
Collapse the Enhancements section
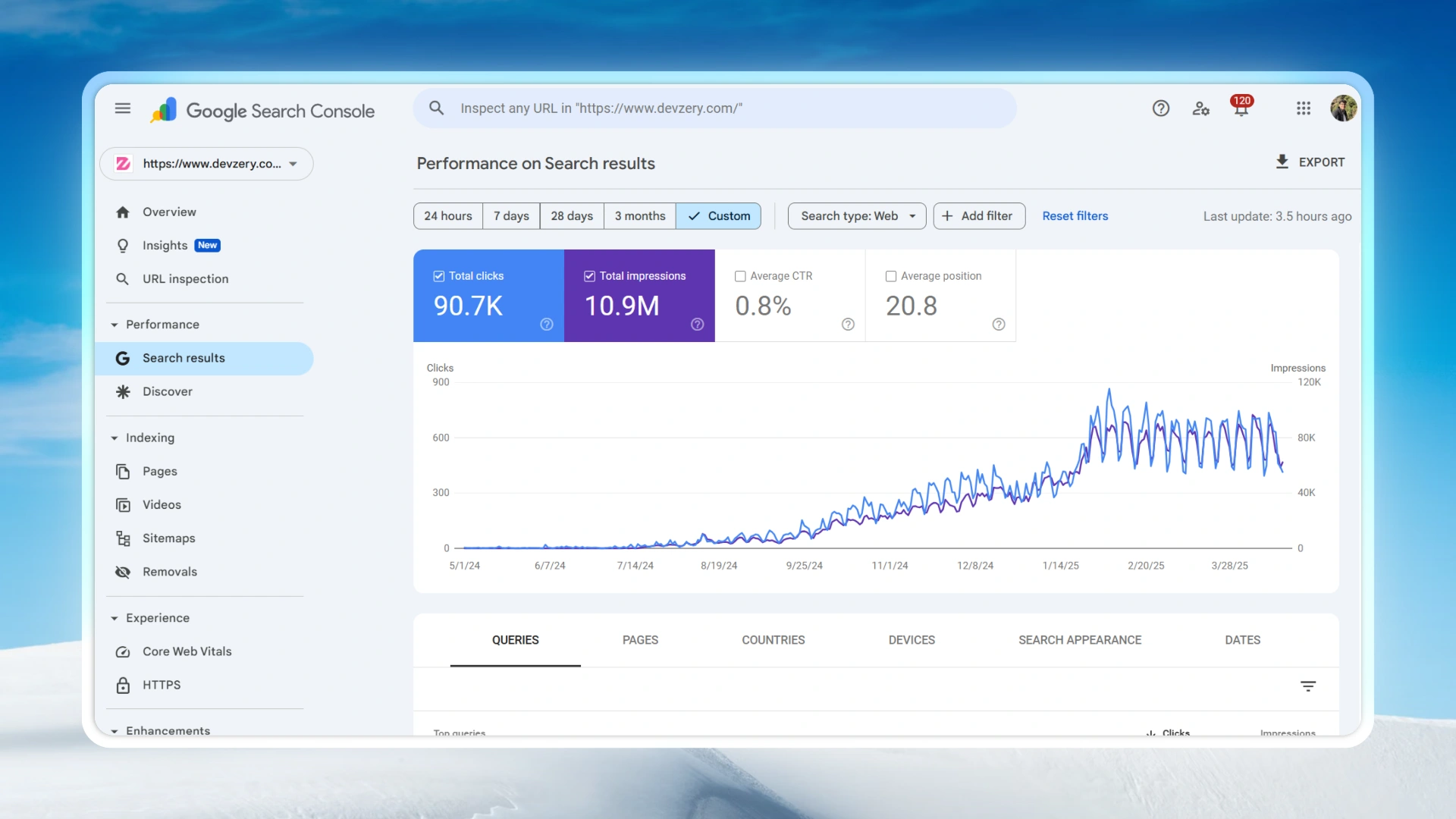coord(115,731)
